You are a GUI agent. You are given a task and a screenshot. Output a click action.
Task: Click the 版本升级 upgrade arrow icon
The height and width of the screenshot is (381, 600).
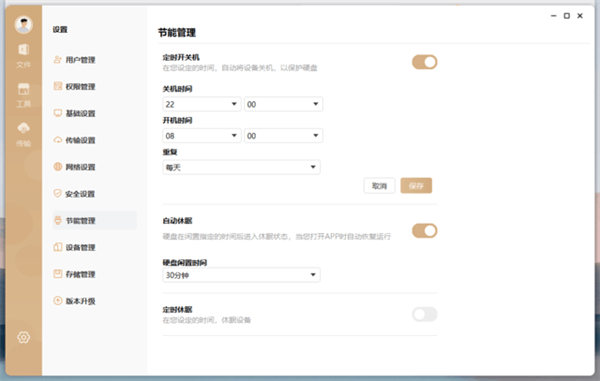tap(57, 301)
